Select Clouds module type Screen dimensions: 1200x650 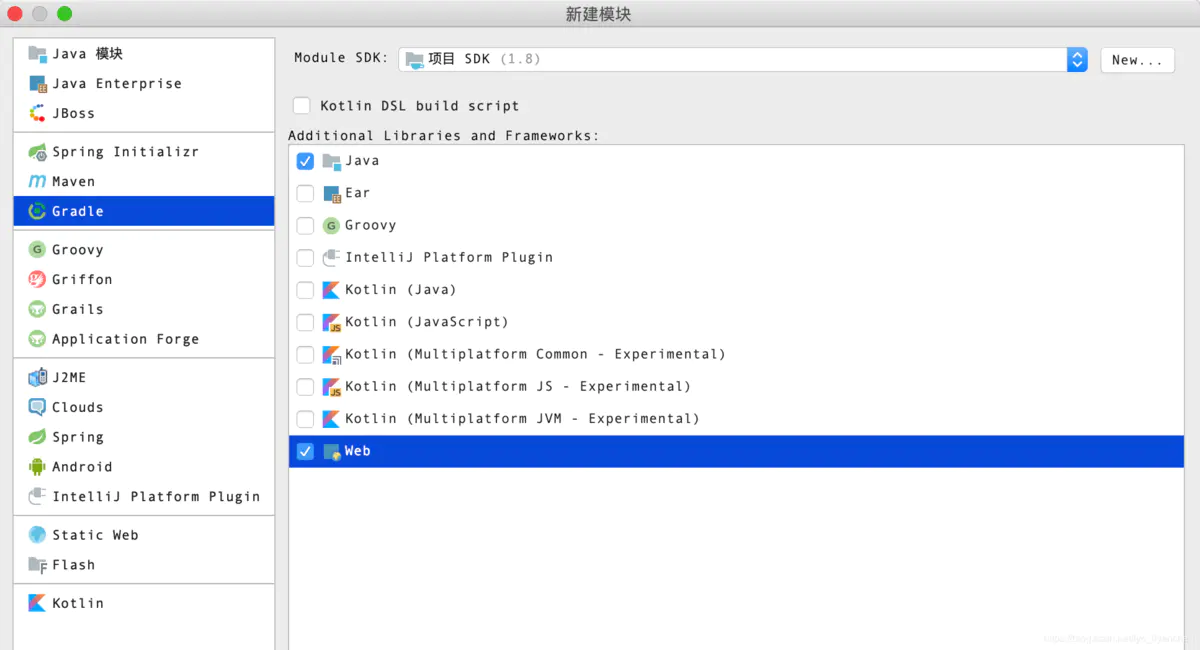(x=144, y=407)
